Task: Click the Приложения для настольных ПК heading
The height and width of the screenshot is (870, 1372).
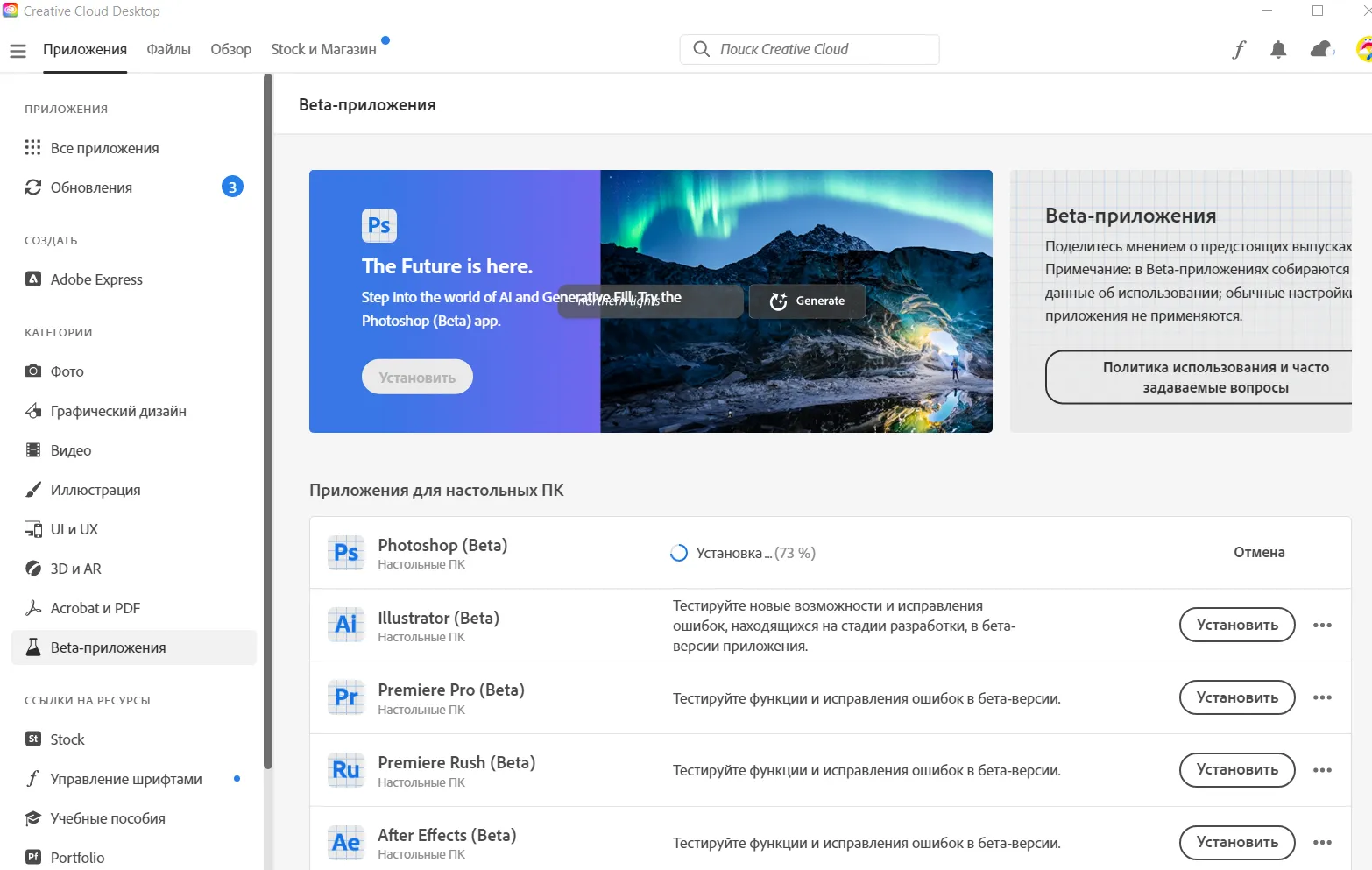Action: pyautogui.click(x=436, y=490)
